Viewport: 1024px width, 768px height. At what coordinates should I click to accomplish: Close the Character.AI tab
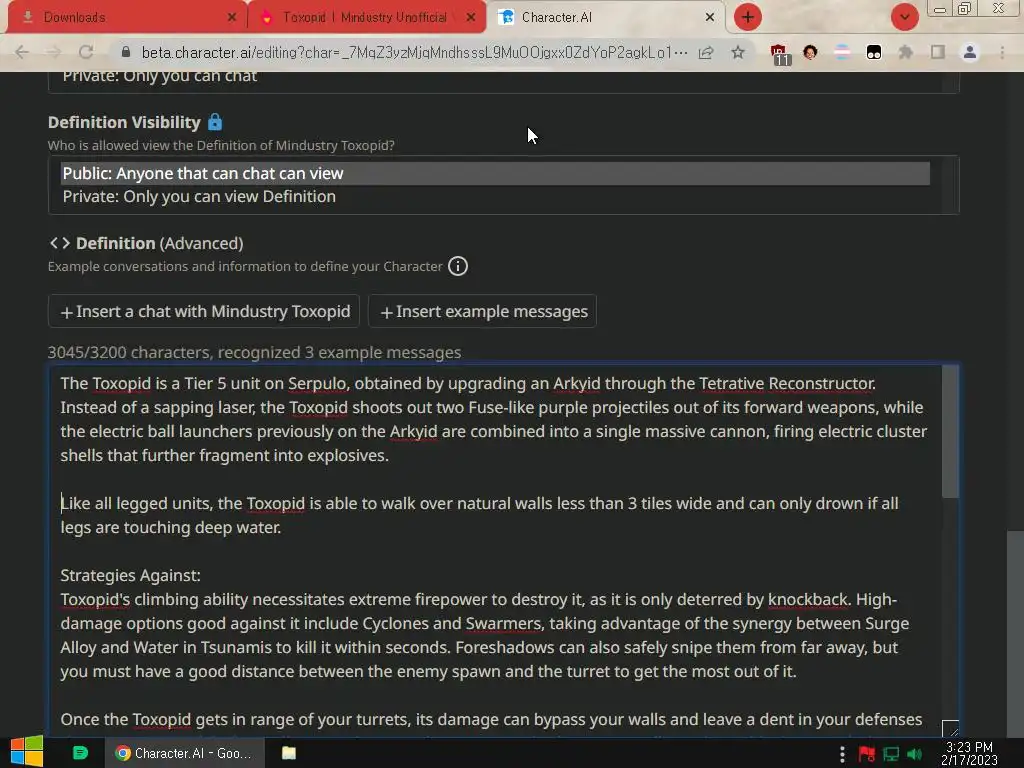[x=710, y=18]
